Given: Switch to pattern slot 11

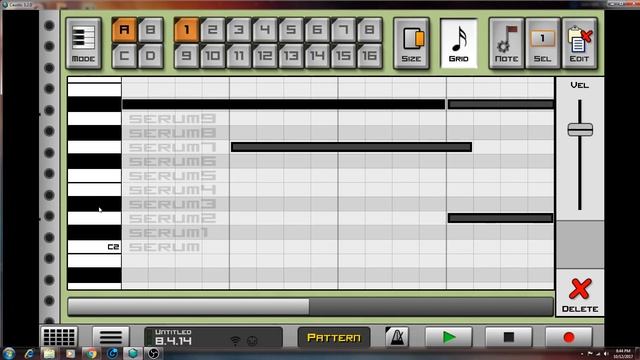Looking at the screenshot, I should coord(239,56).
